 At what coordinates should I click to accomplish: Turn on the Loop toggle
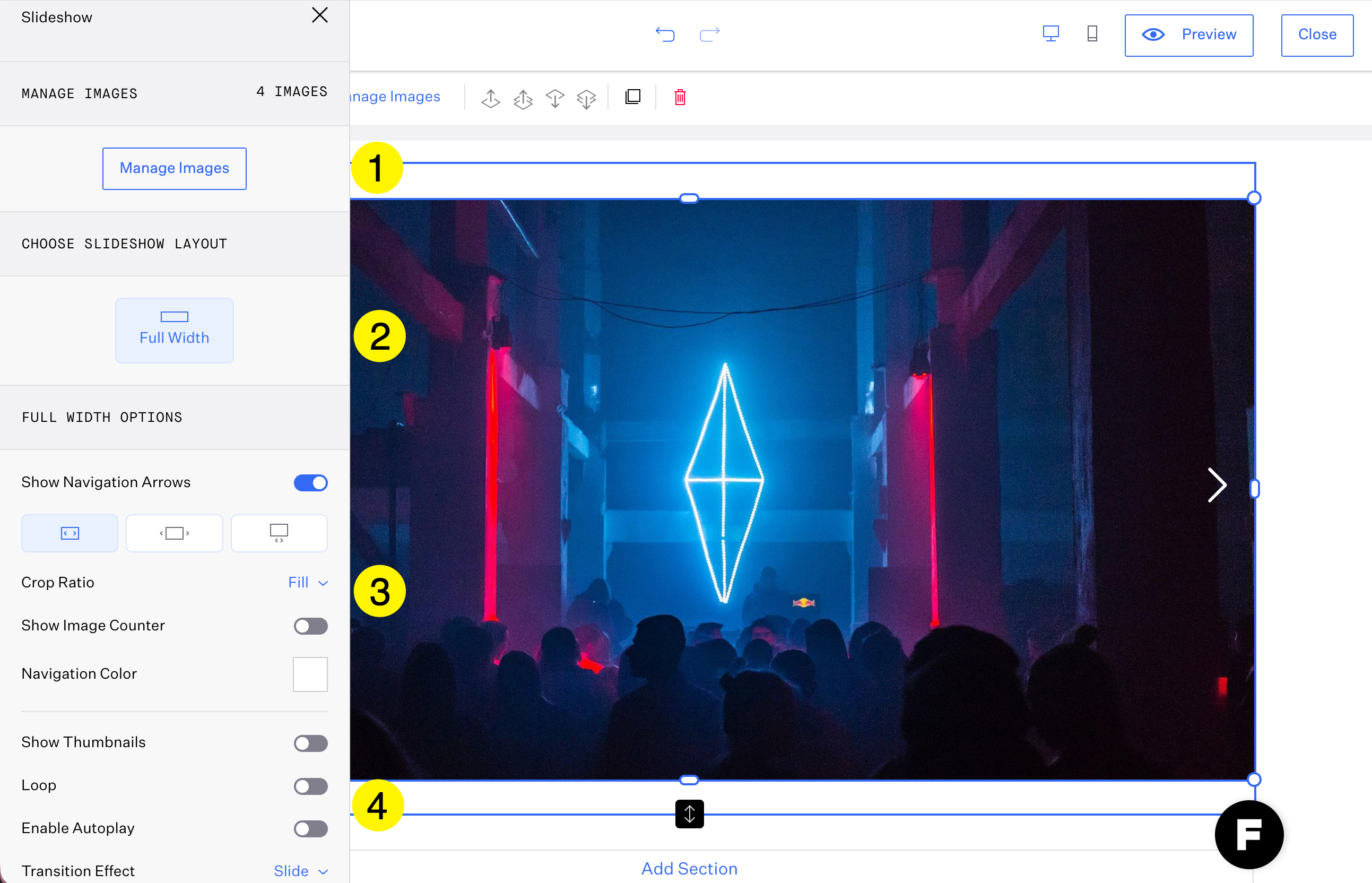coord(310,785)
